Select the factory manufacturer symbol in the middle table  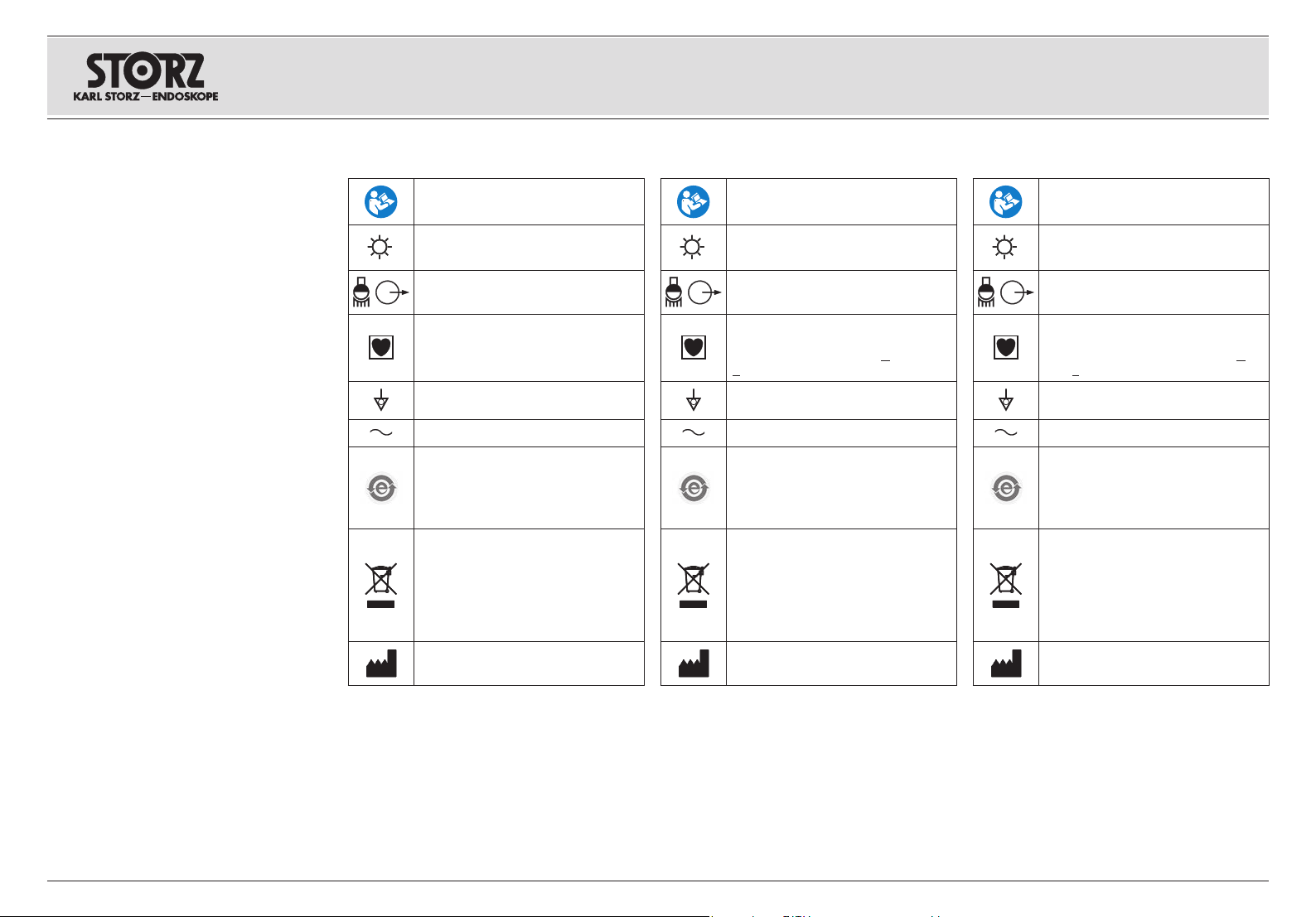[694, 664]
